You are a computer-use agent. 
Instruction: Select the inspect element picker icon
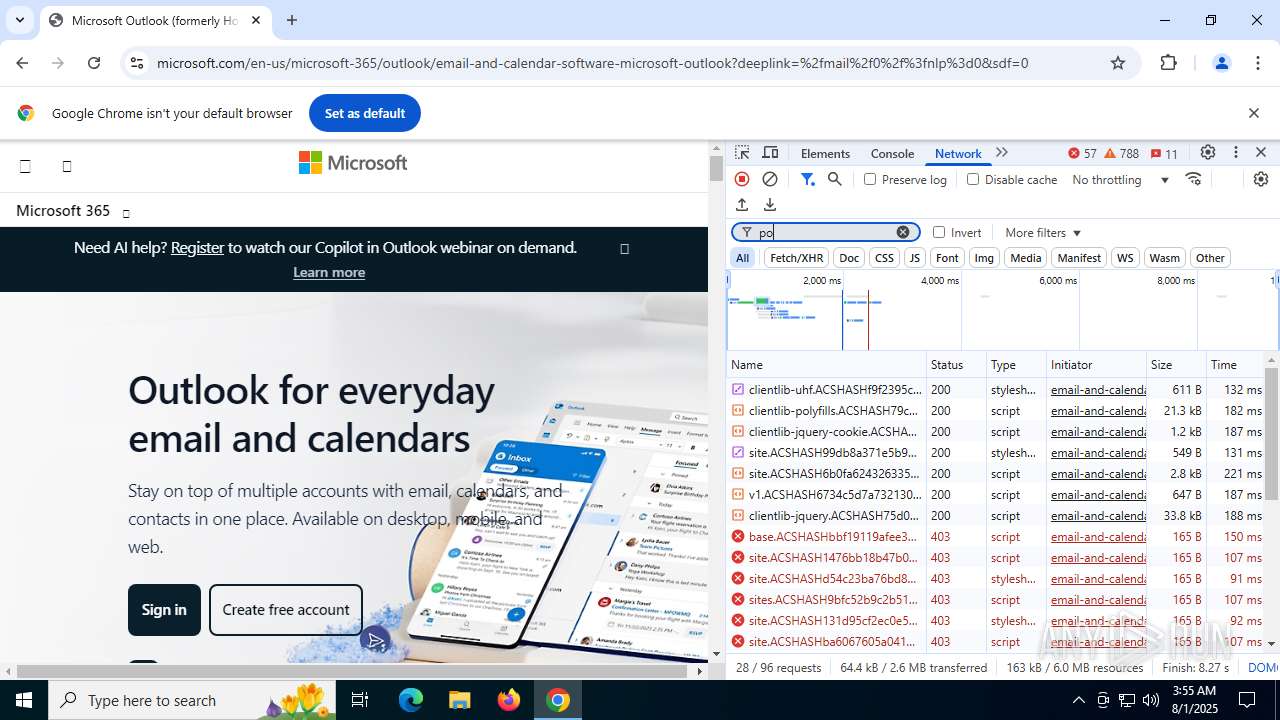point(742,153)
